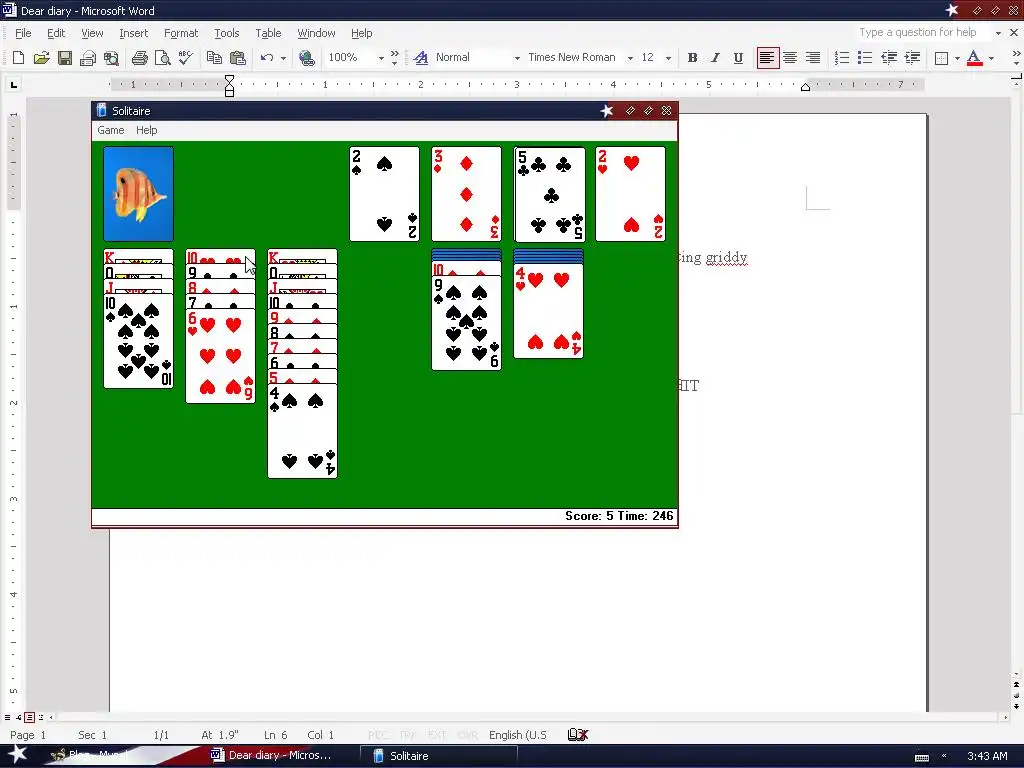
Task: Click the Solitaire fish deck to draw cards
Action: tap(138, 193)
